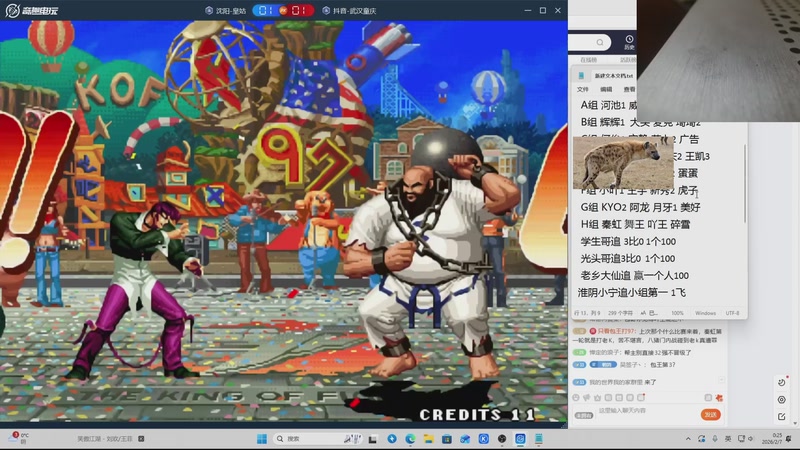Click the weather widget on taskbar
Screen dimensions: 800x450
[18, 438]
